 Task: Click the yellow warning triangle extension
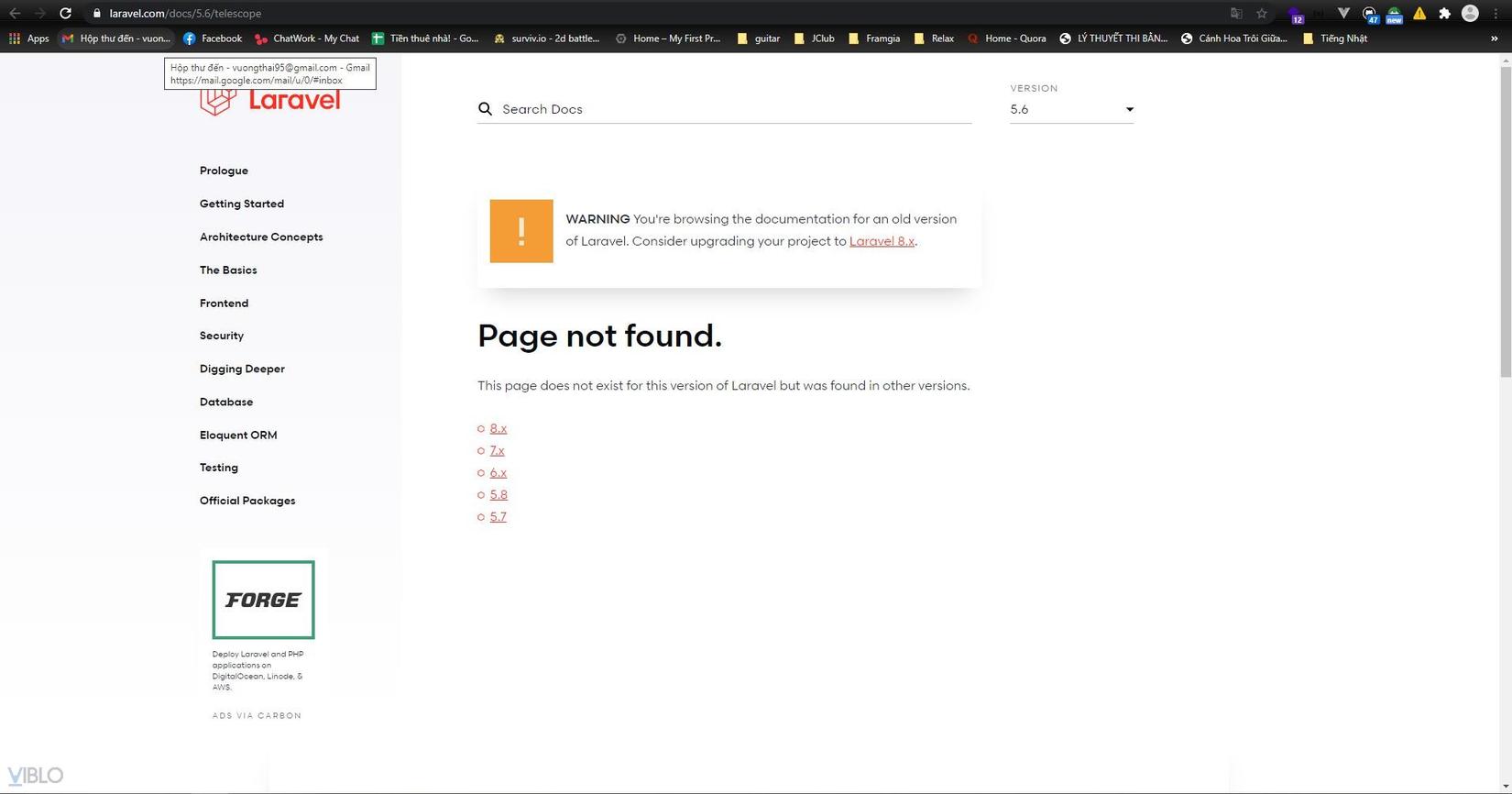click(x=1419, y=13)
